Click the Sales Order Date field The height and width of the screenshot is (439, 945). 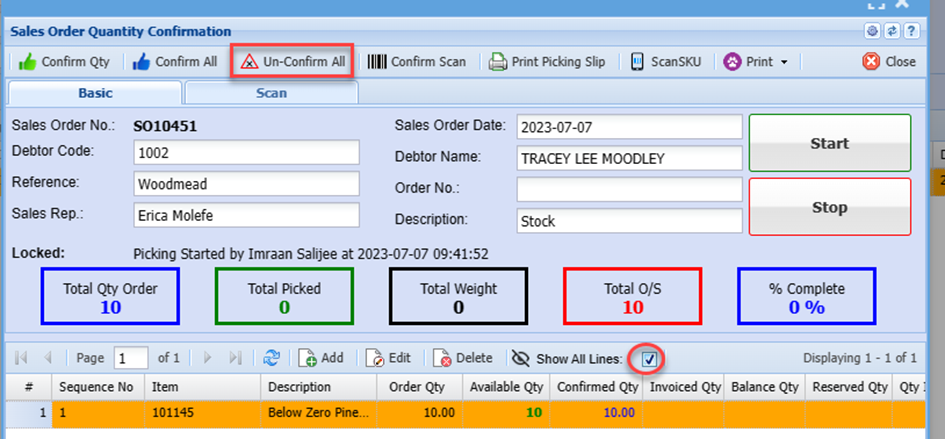(629, 127)
